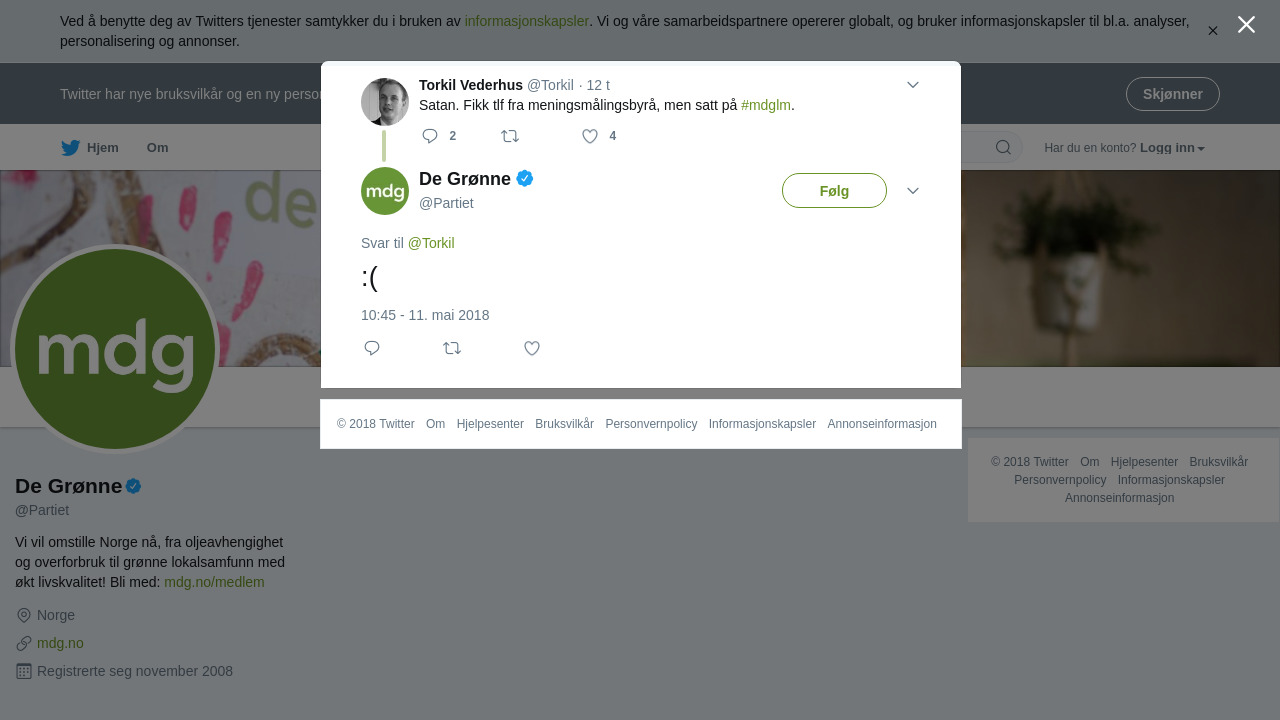The width and height of the screenshot is (1280, 720).
Task: Click the Twitter bird Hjem icon
Action: [70, 148]
